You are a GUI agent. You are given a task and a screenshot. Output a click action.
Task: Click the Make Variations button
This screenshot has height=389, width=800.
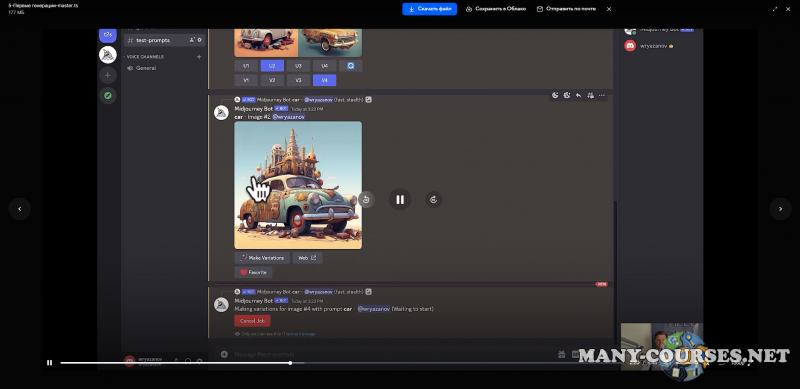pyautogui.click(x=262, y=258)
